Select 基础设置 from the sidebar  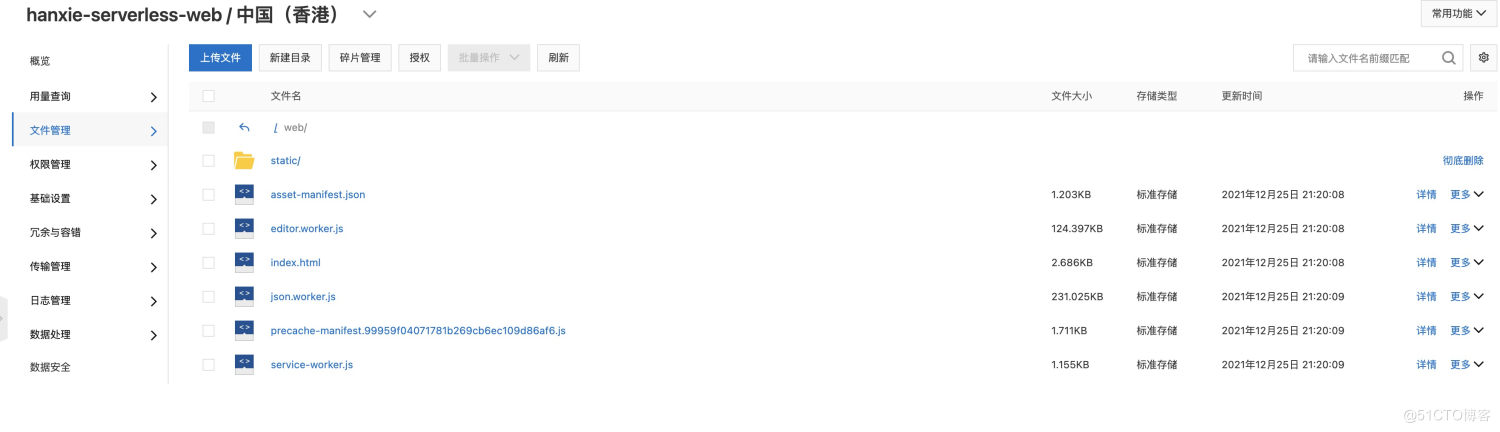[x=90, y=198]
